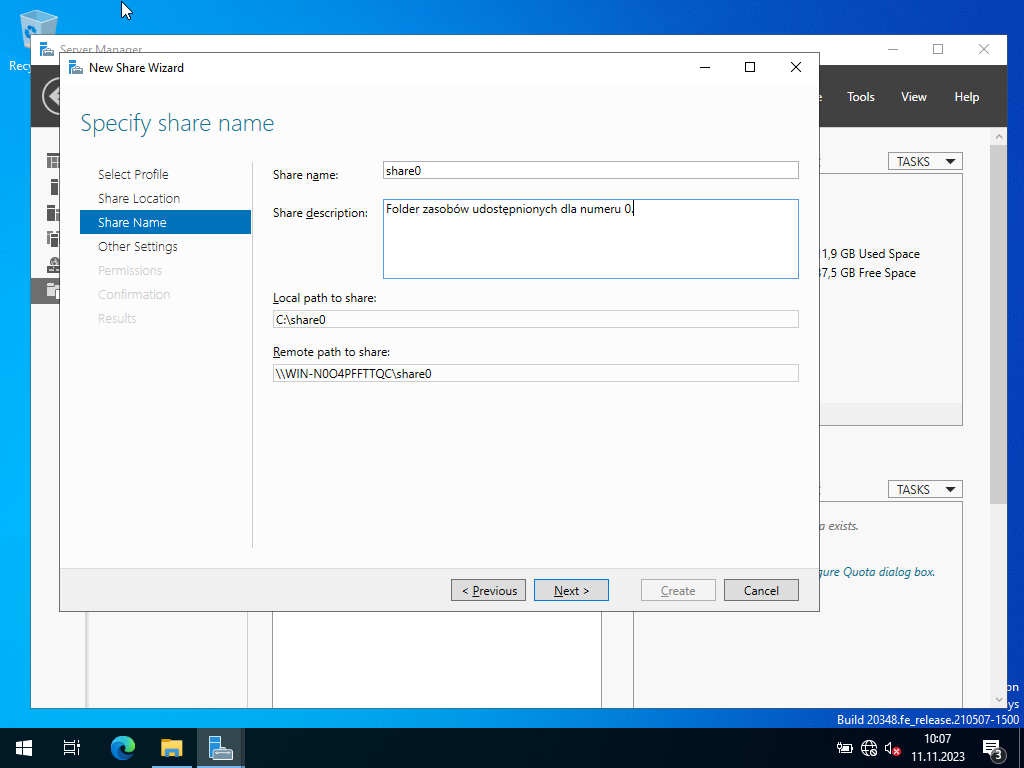Open the notification center icon
The width and height of the screenshot is (1024, 768).
pos(993,748)
